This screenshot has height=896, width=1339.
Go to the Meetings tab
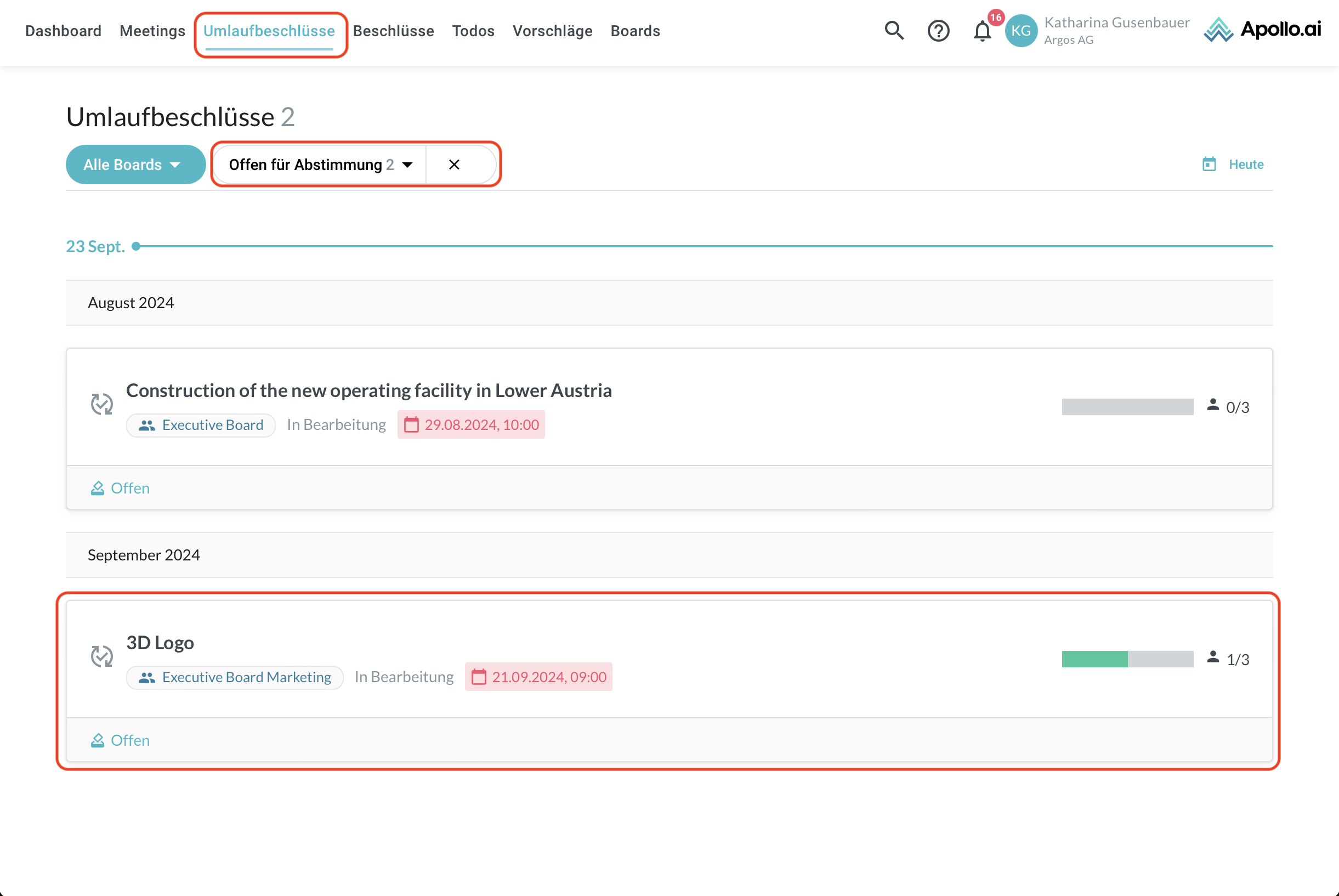pyautogui.click(x=152, y=31)
